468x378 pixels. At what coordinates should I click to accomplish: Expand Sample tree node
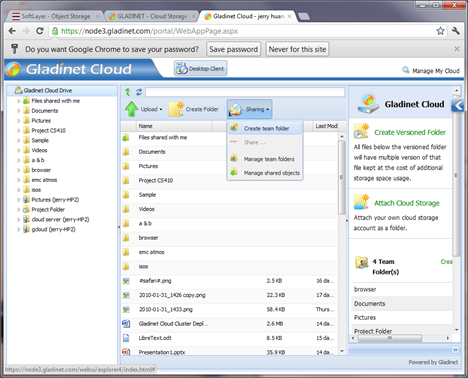(x=19, y=140)
